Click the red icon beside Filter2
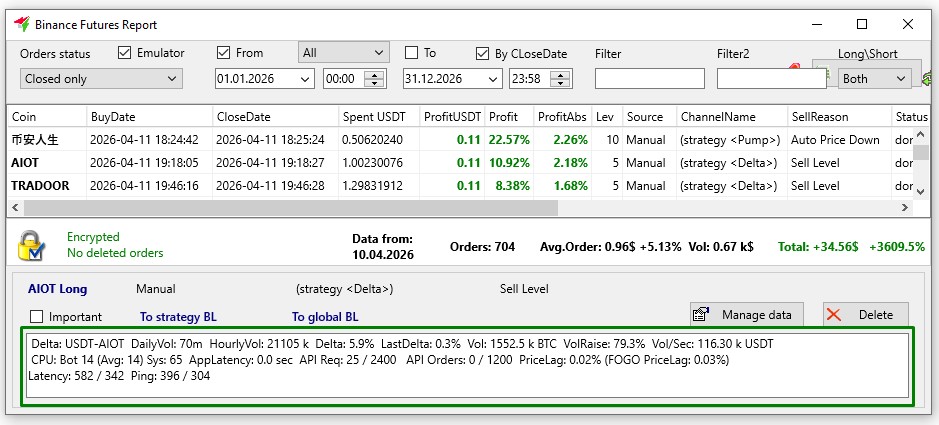This screenshot has height=425, width=939. [796, 68]
